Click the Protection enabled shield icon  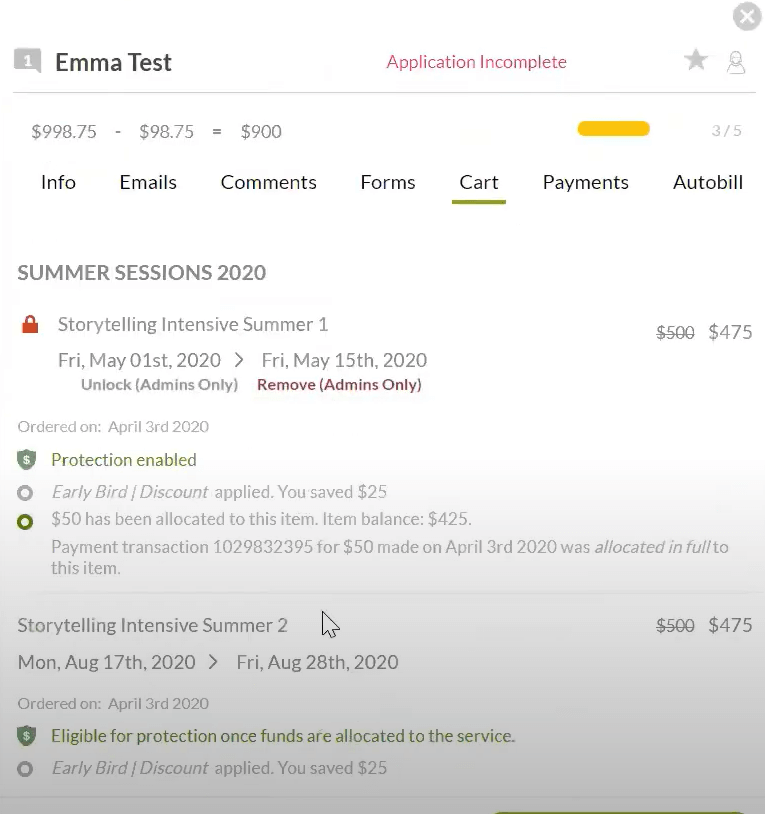click(27, 460)
